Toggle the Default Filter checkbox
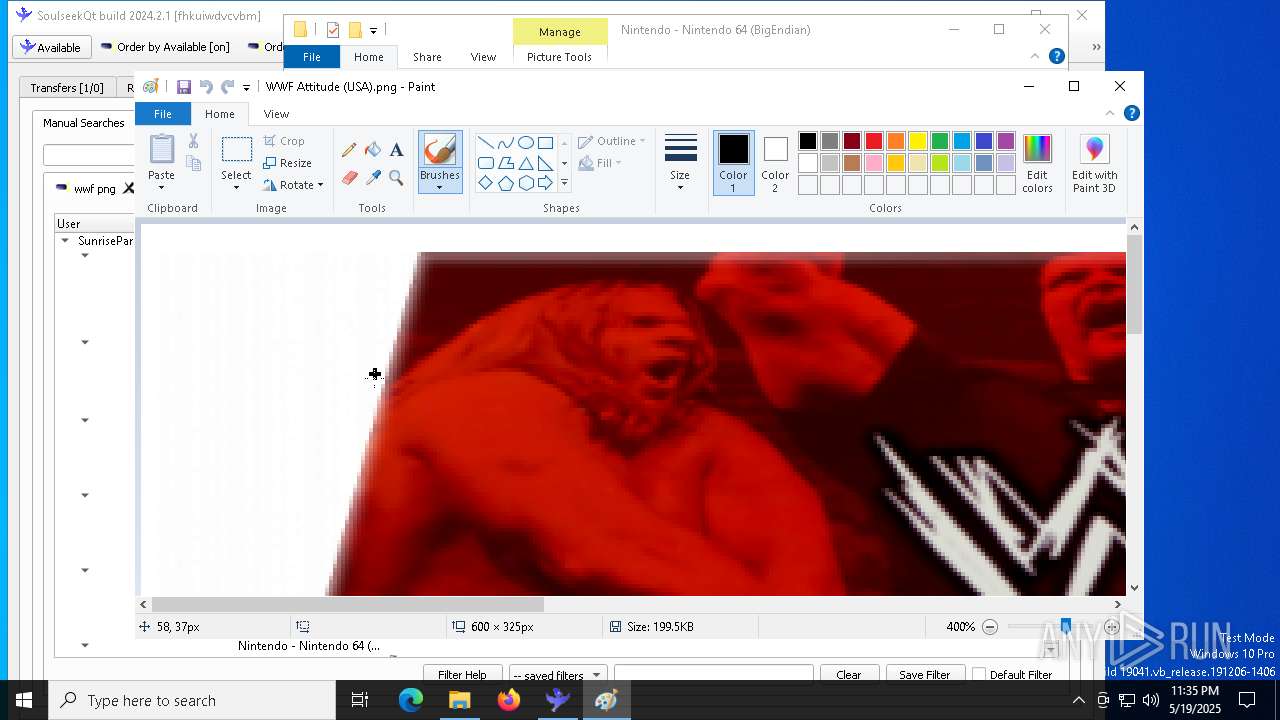The height and width of the screenshot is (720, 1280). tap(979, 675)
